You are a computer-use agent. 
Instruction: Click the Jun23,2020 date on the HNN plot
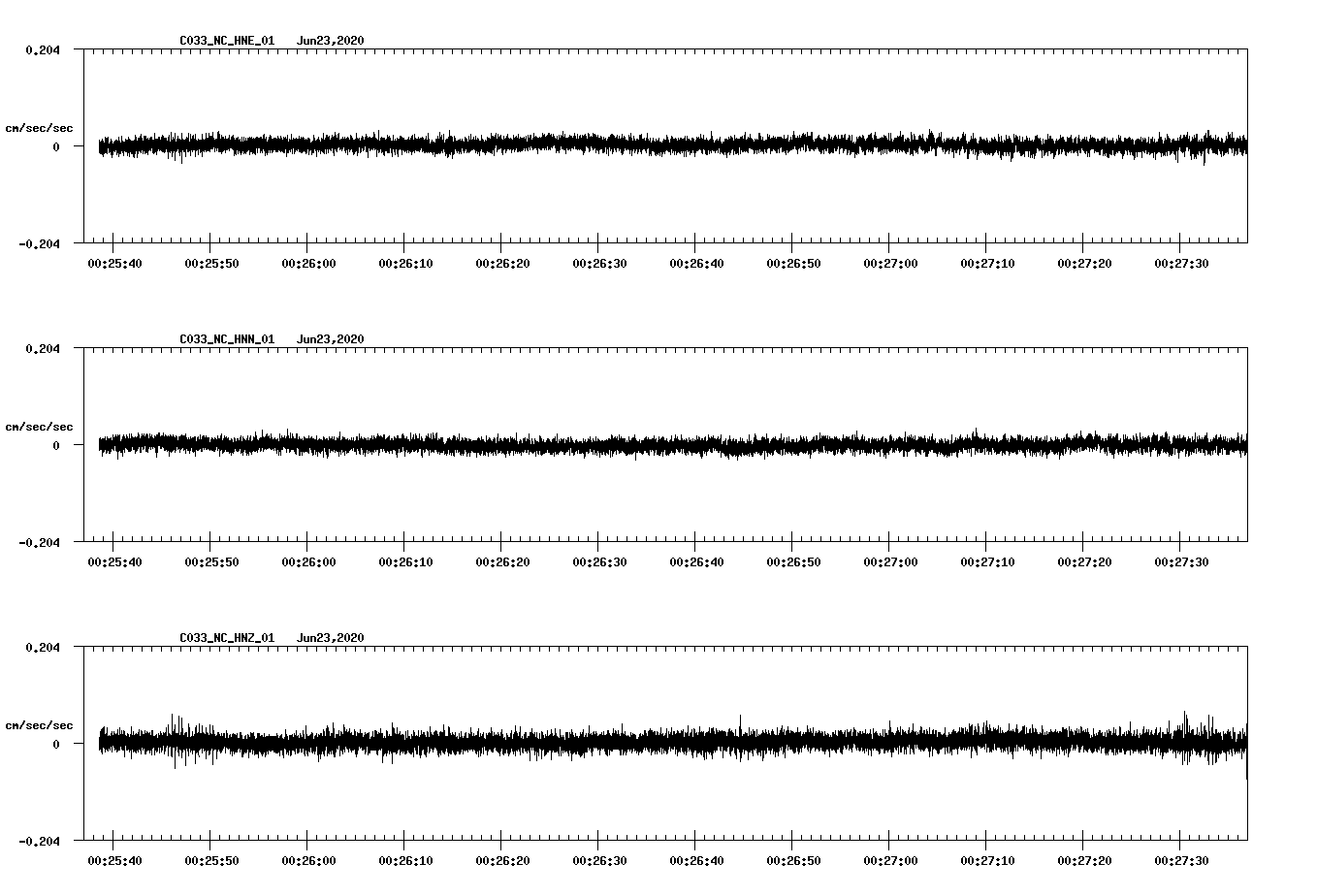[331, 339]
